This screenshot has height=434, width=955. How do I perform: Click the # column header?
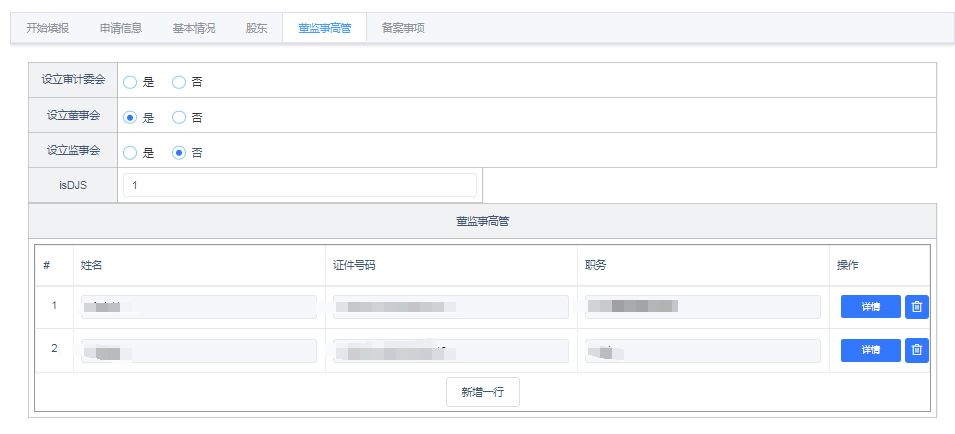tap(47, 266)
